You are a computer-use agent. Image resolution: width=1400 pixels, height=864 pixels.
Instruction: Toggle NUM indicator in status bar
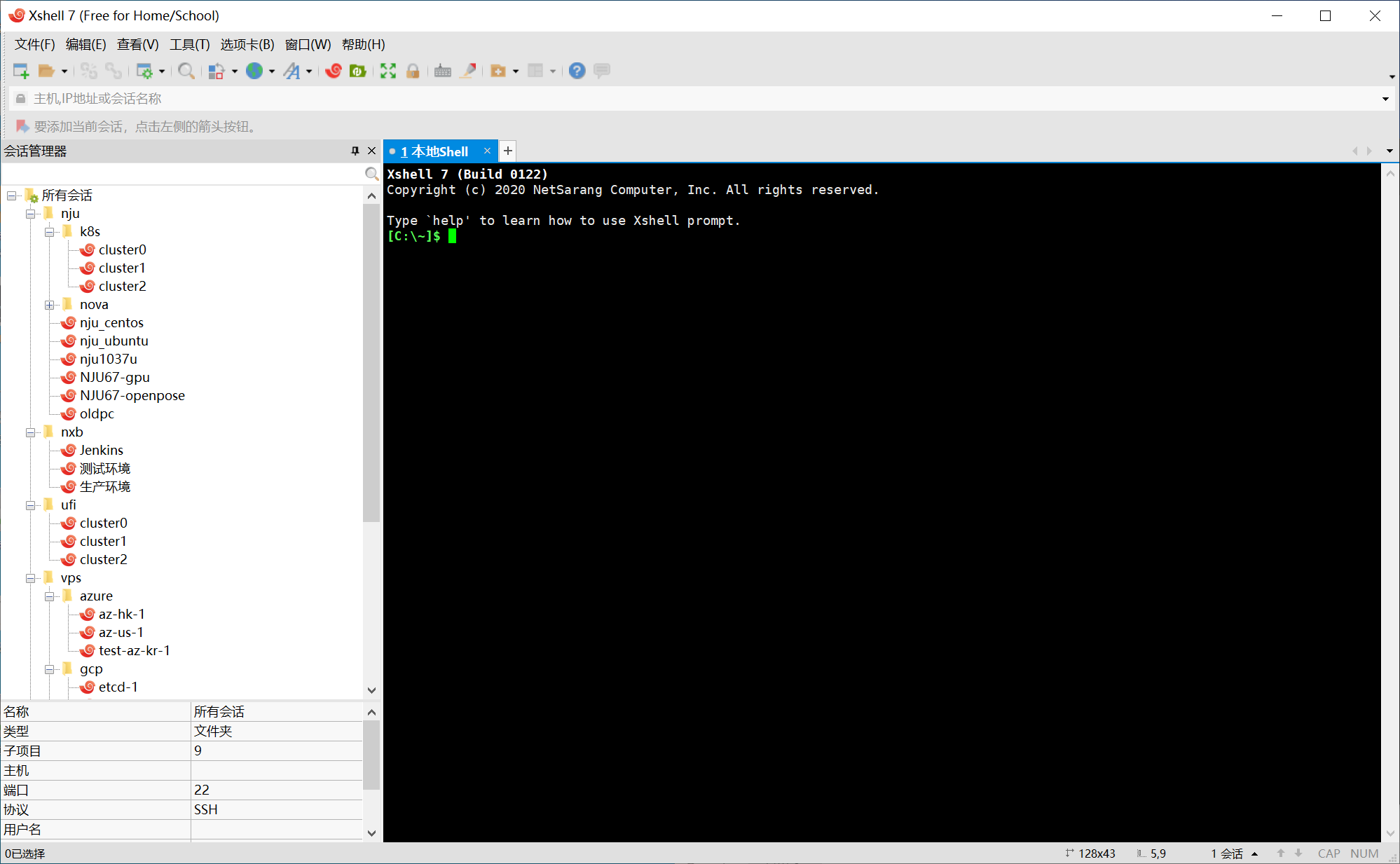(1364, 853)
